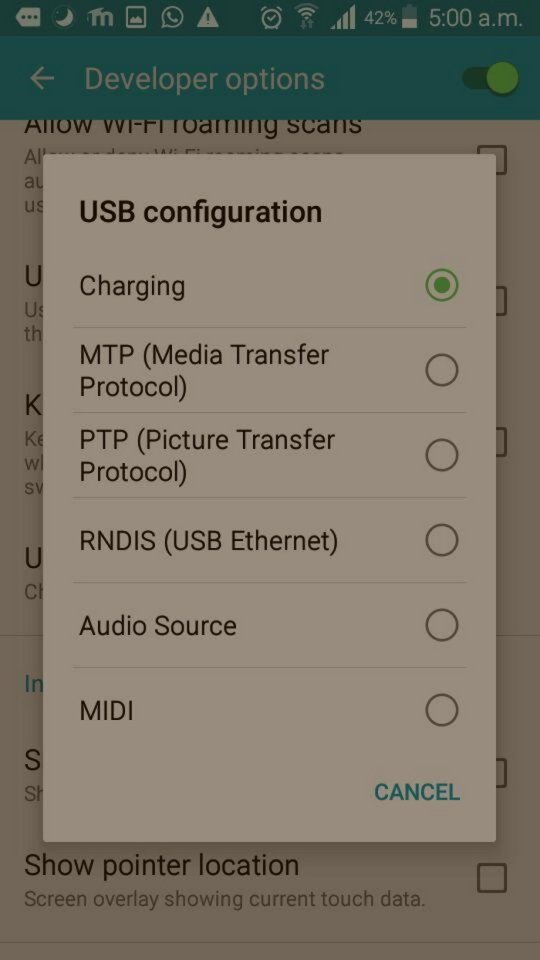Choose the Audio Source radio button

pos(441,626)
